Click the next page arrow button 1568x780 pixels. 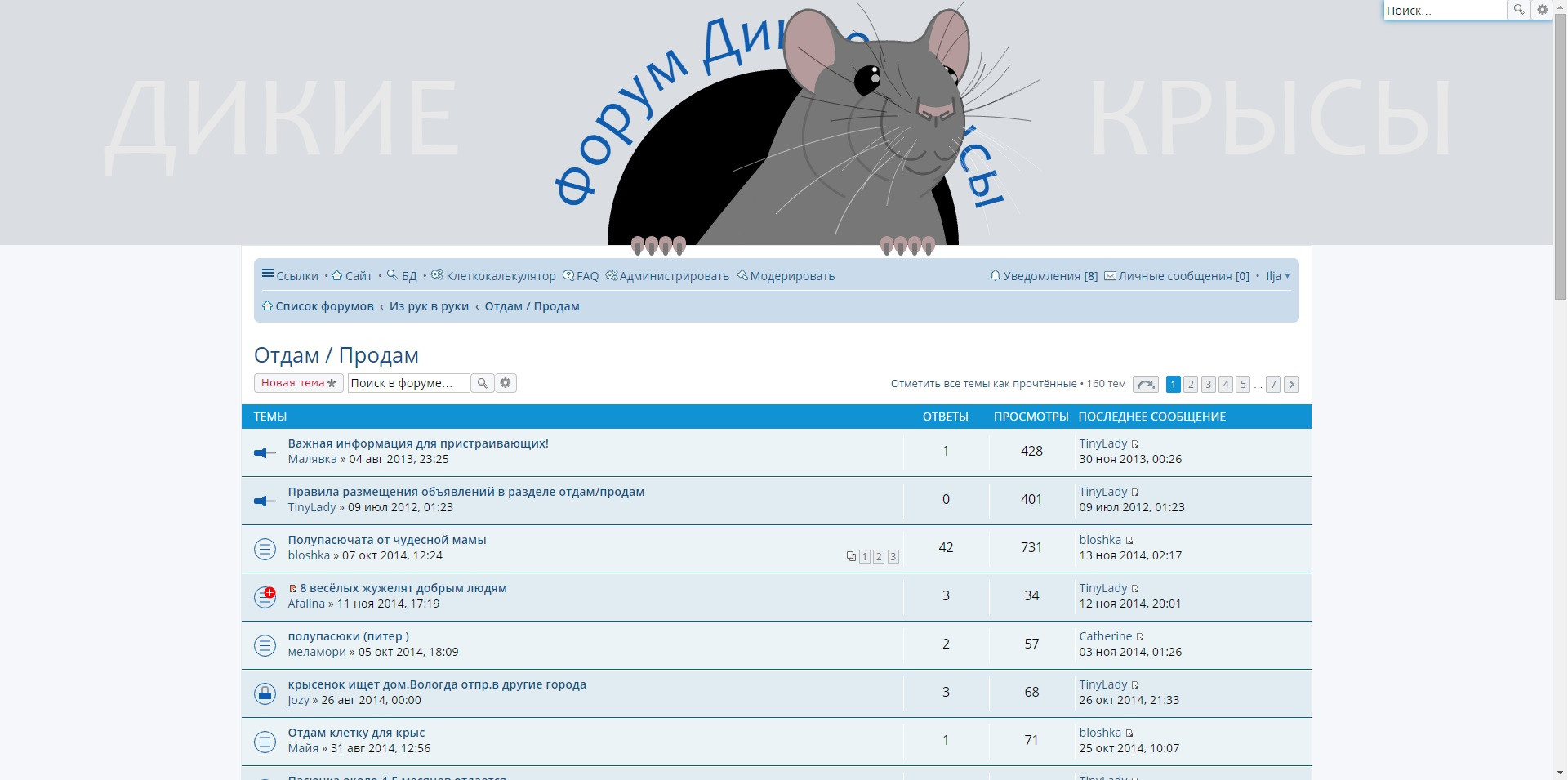pos(1291,384)
